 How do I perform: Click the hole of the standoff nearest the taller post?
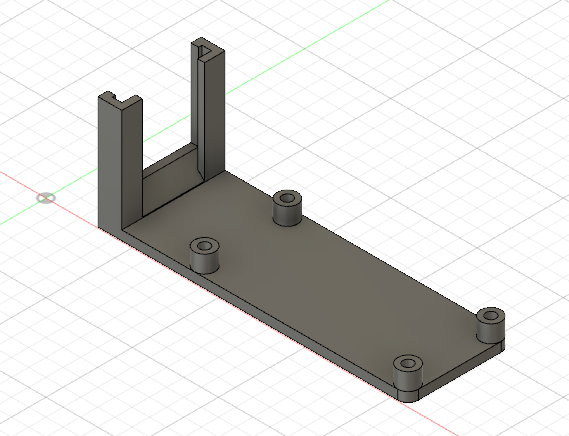click(288, 198)
